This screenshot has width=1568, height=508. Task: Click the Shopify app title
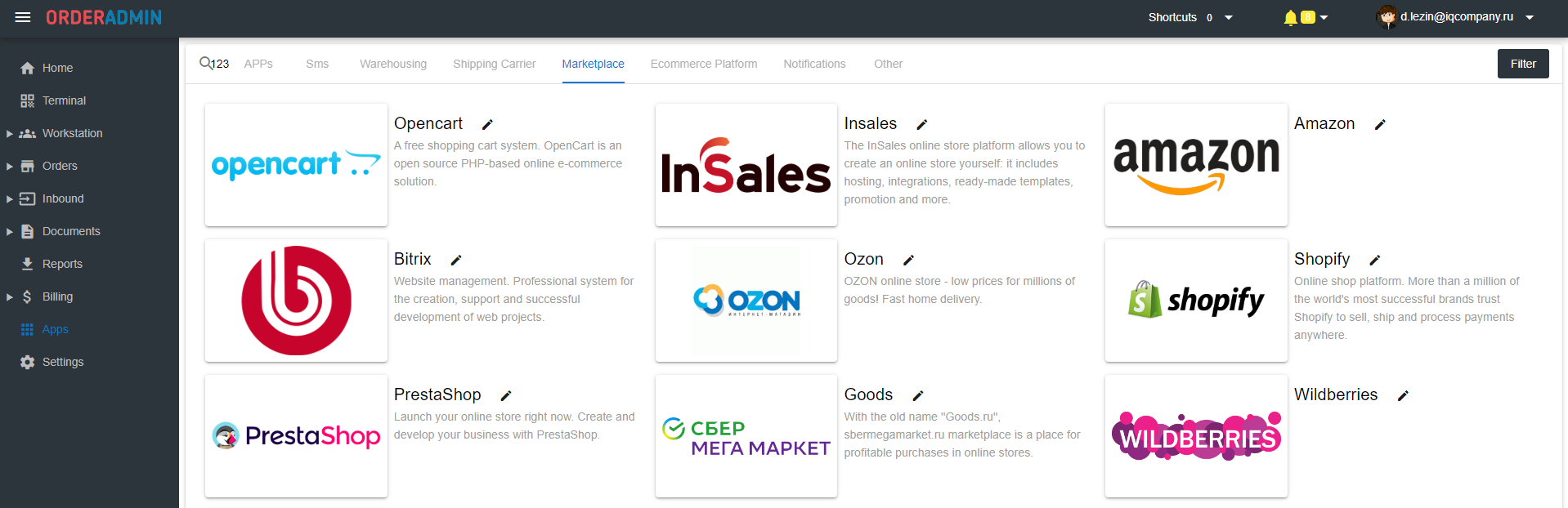point(1322,259)
